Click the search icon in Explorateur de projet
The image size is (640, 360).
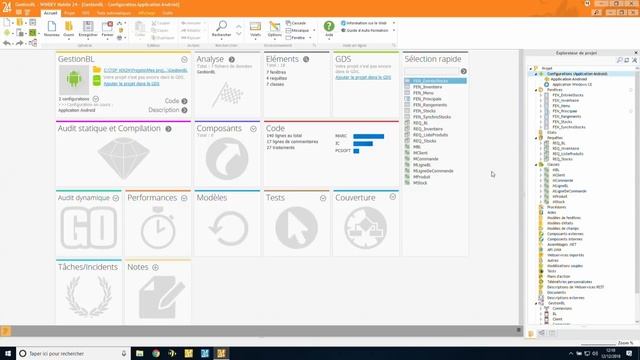[x=620, y=60]
